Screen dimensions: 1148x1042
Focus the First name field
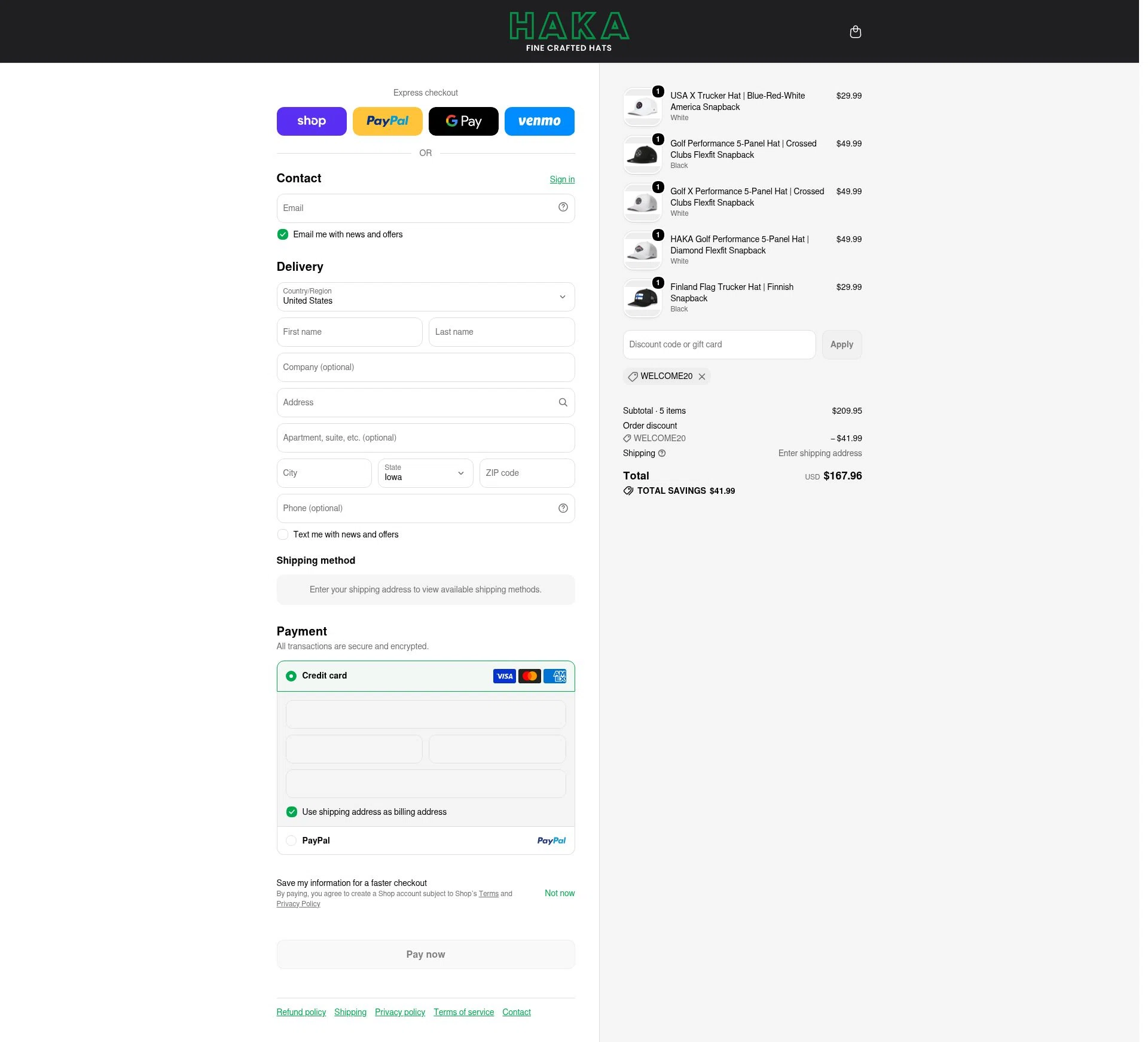350,332
